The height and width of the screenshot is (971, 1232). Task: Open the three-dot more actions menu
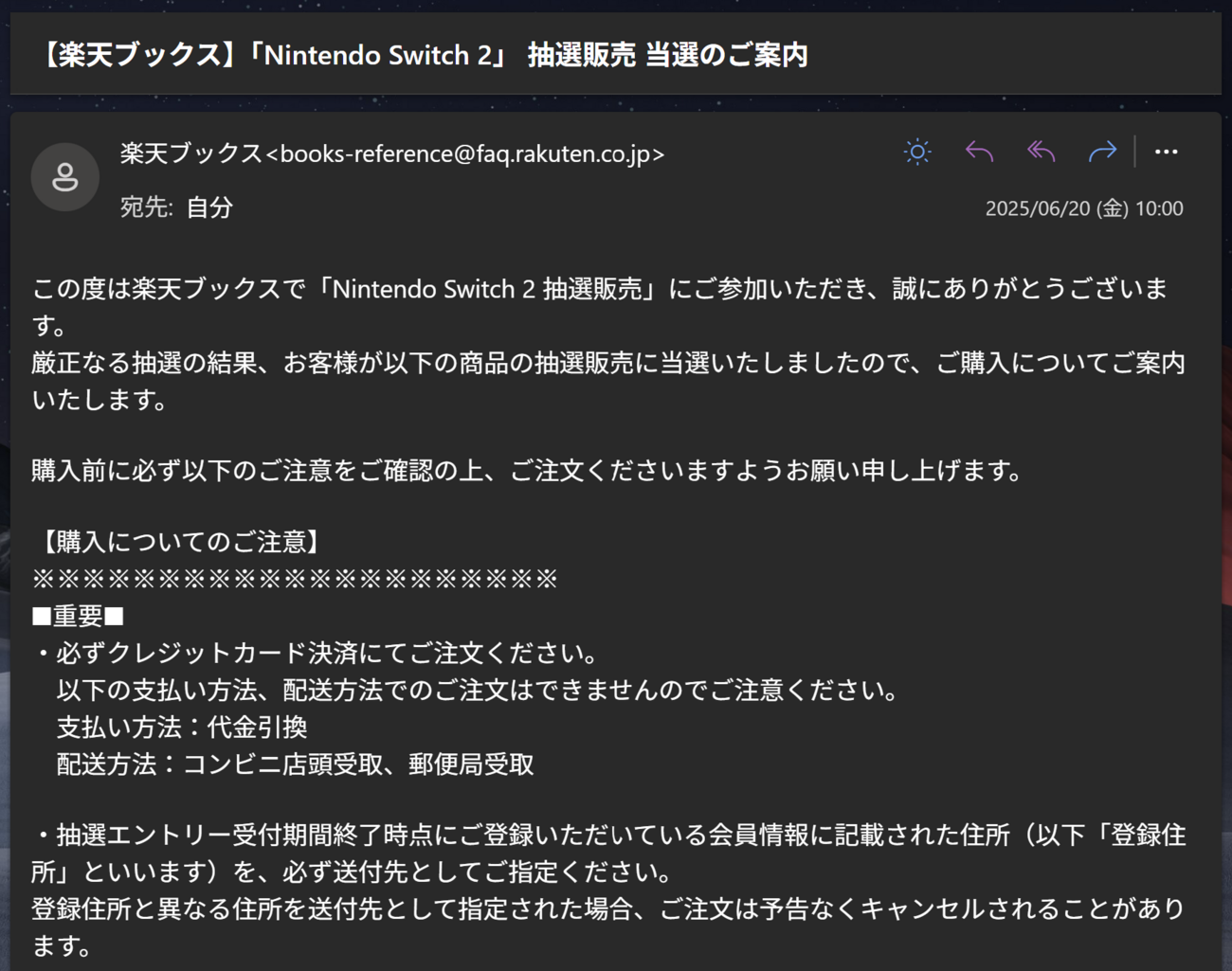click(1166, 152)
